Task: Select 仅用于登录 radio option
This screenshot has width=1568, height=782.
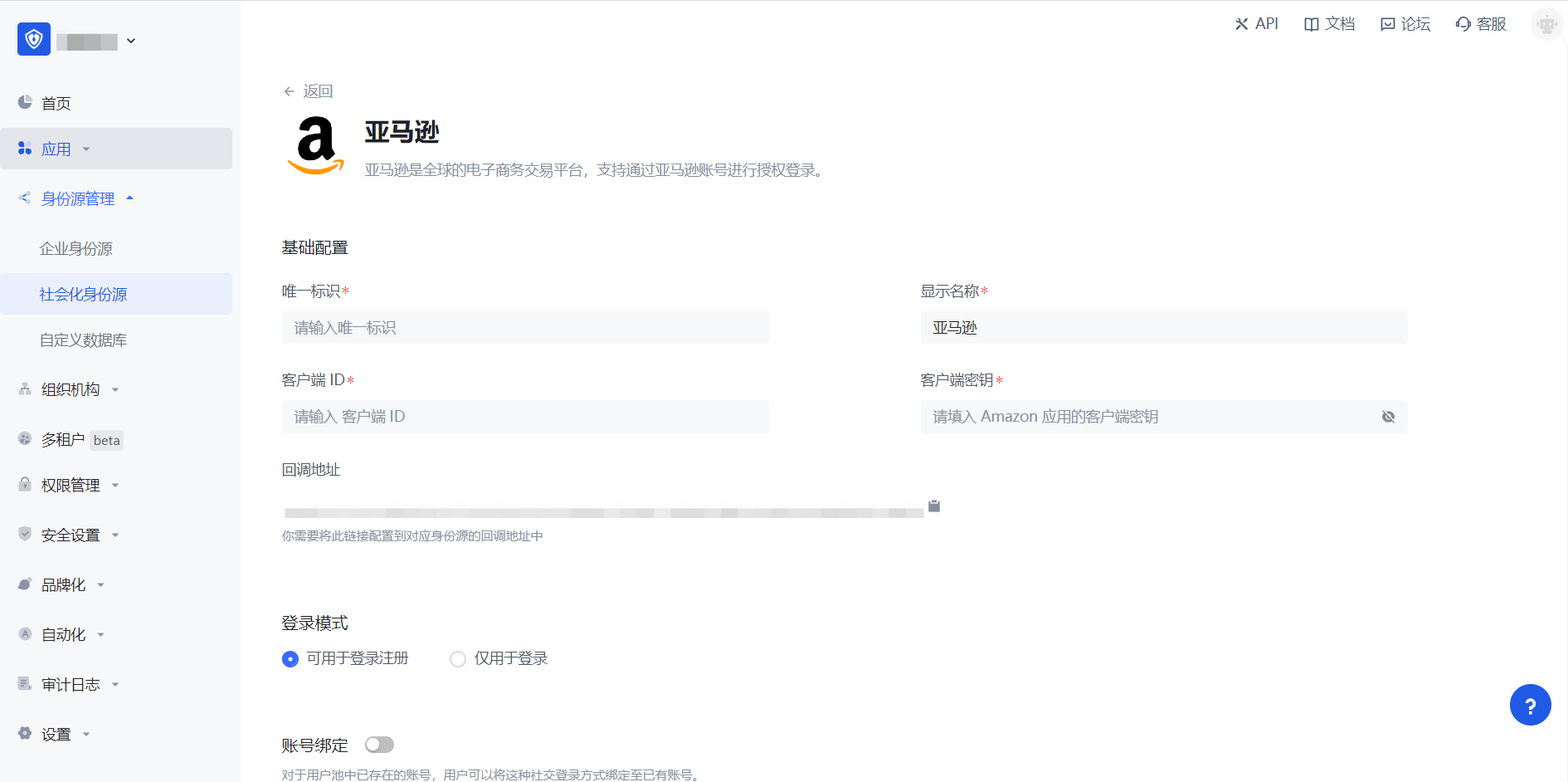Action: 458,659
